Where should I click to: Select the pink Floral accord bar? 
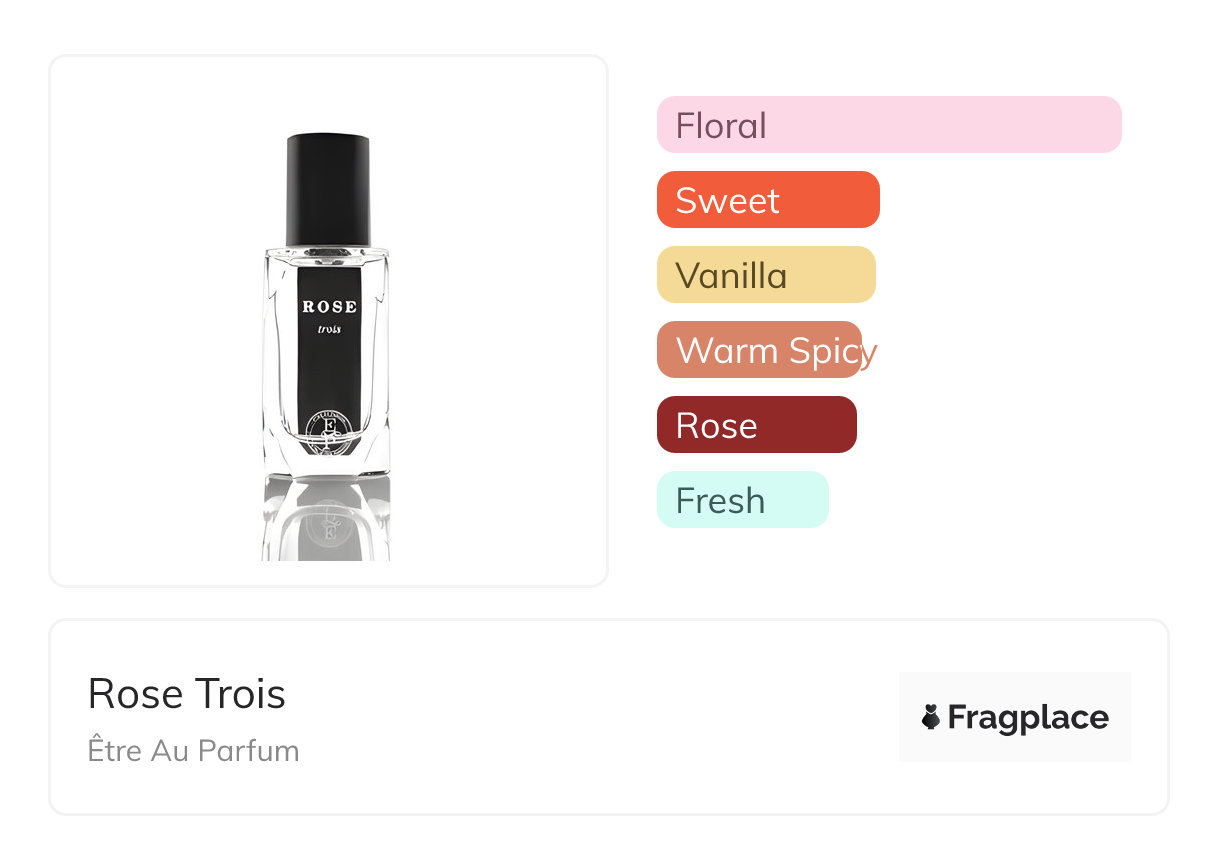[889, 125]
